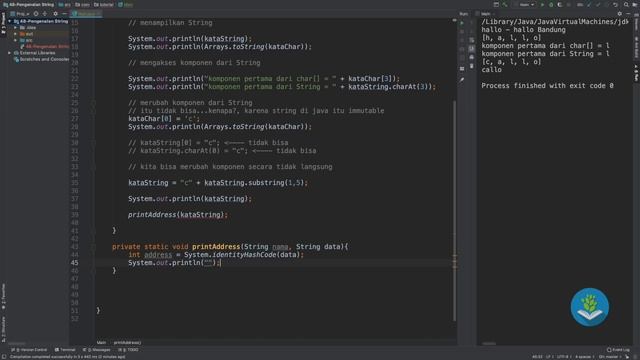Click the Structure vertical side tab
The height and width of the screenshot is (360, 640).
tap(3, 329)
